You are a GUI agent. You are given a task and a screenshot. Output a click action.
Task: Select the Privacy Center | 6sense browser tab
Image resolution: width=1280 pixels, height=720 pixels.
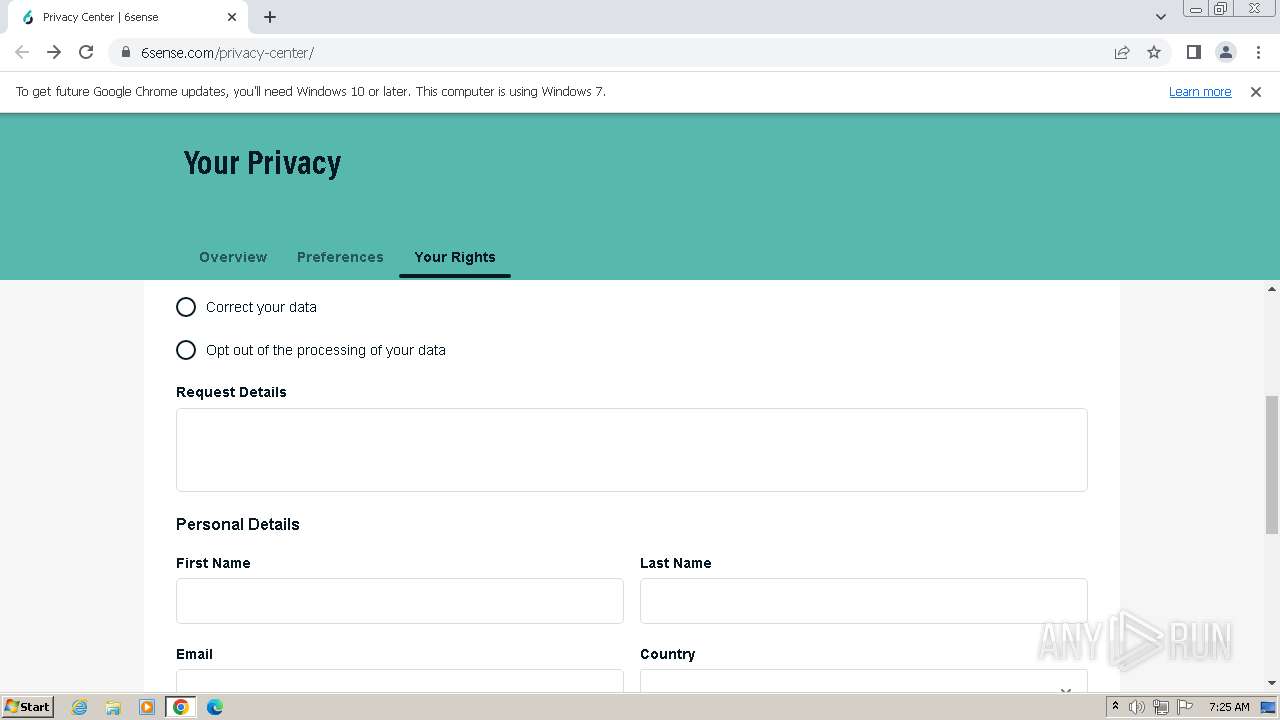click(126, 17)
